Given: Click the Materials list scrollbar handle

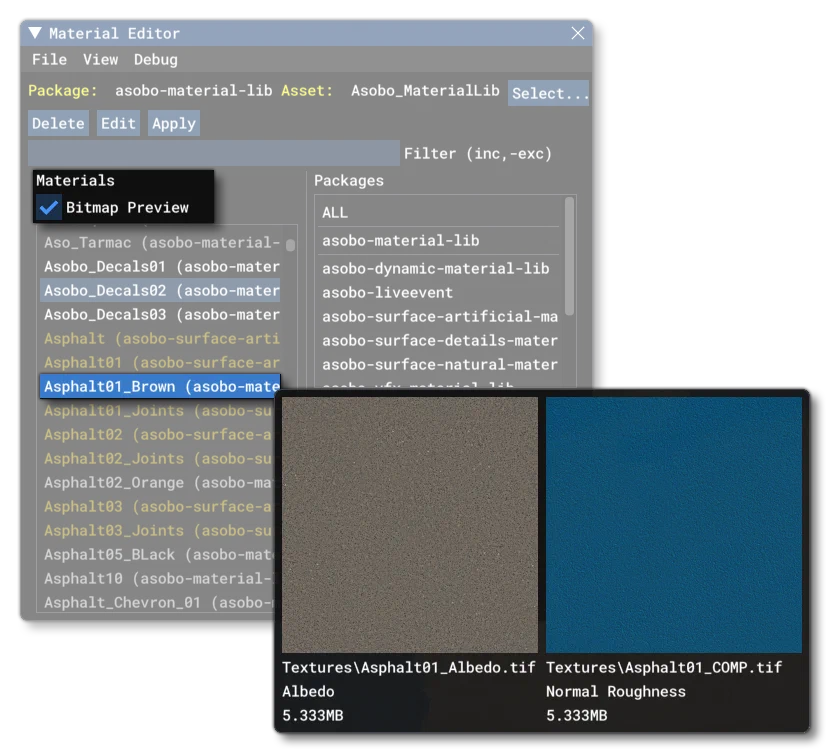Looking at the screenshot, I should point(290,245).
